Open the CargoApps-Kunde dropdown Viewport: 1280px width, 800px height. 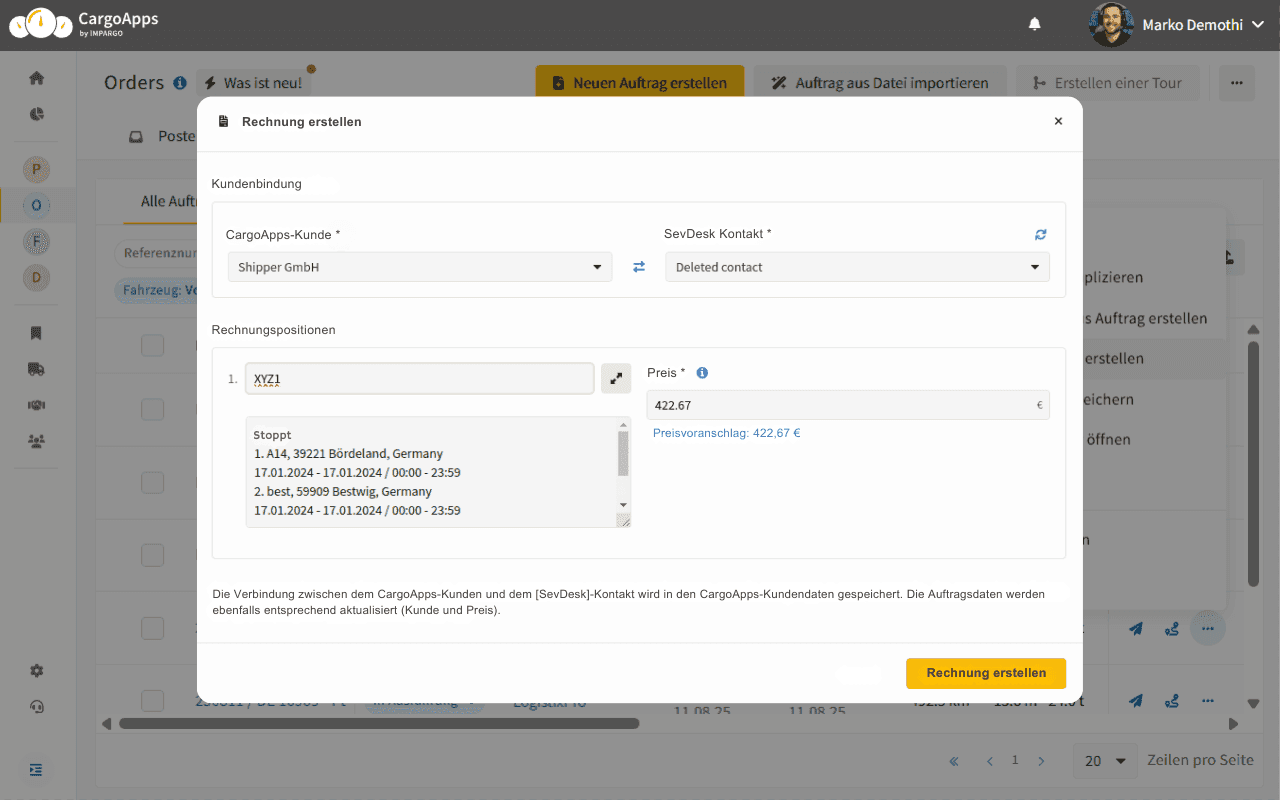point(420,267)
